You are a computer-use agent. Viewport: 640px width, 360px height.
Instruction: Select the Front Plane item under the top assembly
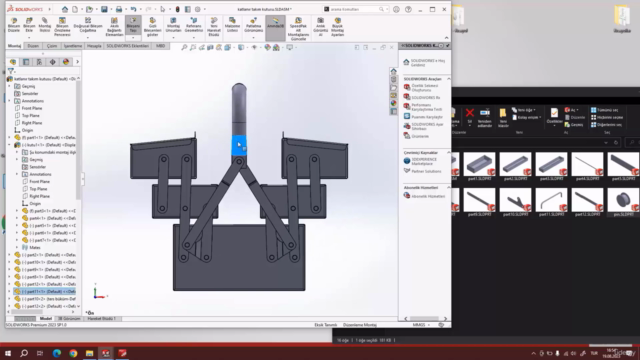click(x=31, y=108)
